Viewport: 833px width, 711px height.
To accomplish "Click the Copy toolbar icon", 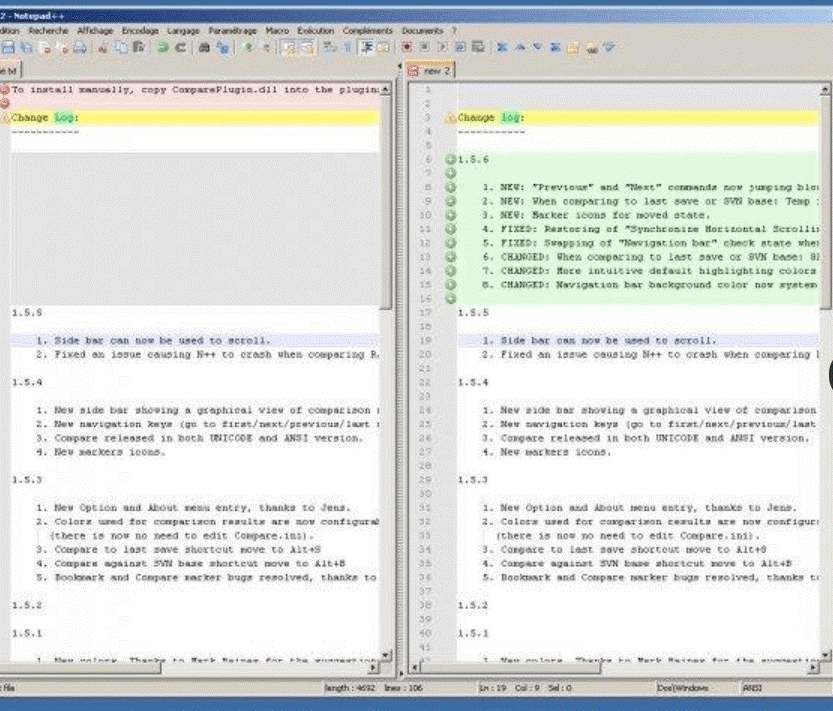I will coord(122,48).
